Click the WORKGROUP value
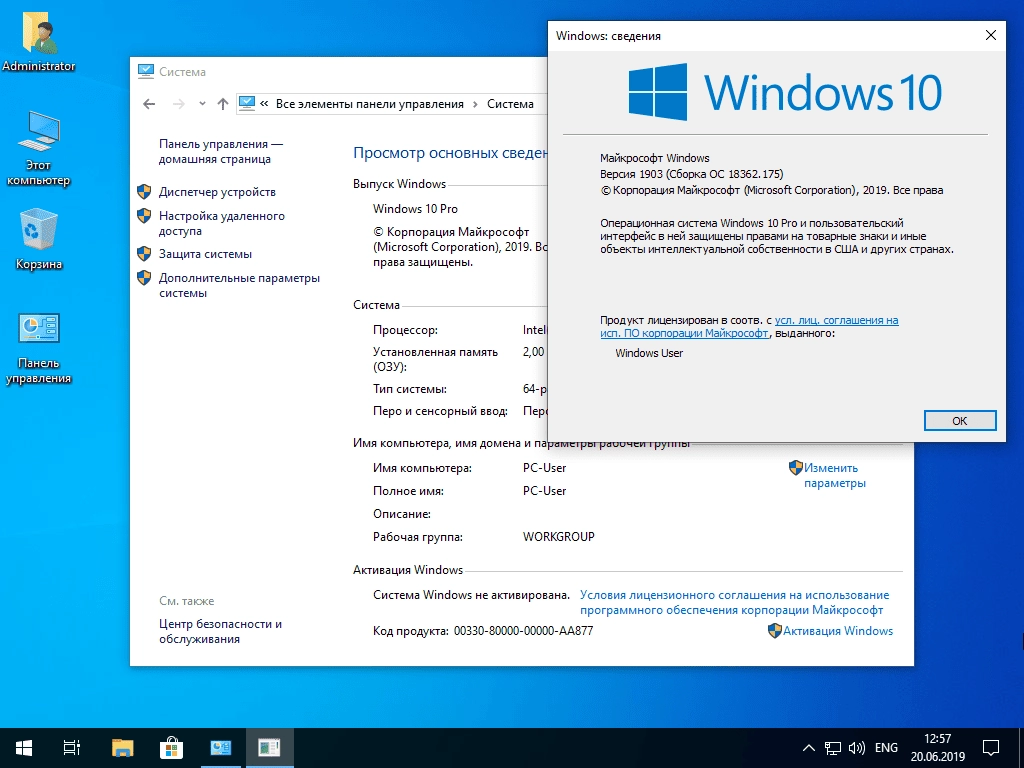Image resolution: width=1024 pixels, height=768 pixels. pos(558,537)
